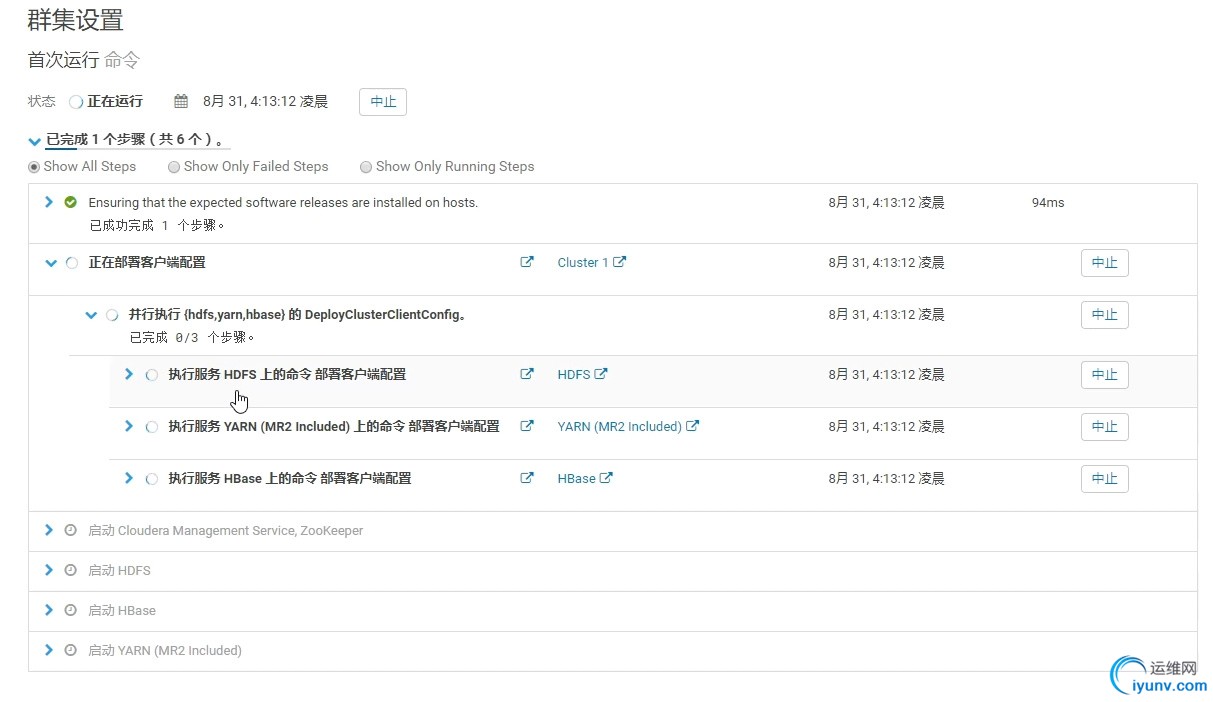1213x702 pixels.
Task: Collapse the 已完成 1 个步骤 summary chevron
Action: click(x=35, y=141)
